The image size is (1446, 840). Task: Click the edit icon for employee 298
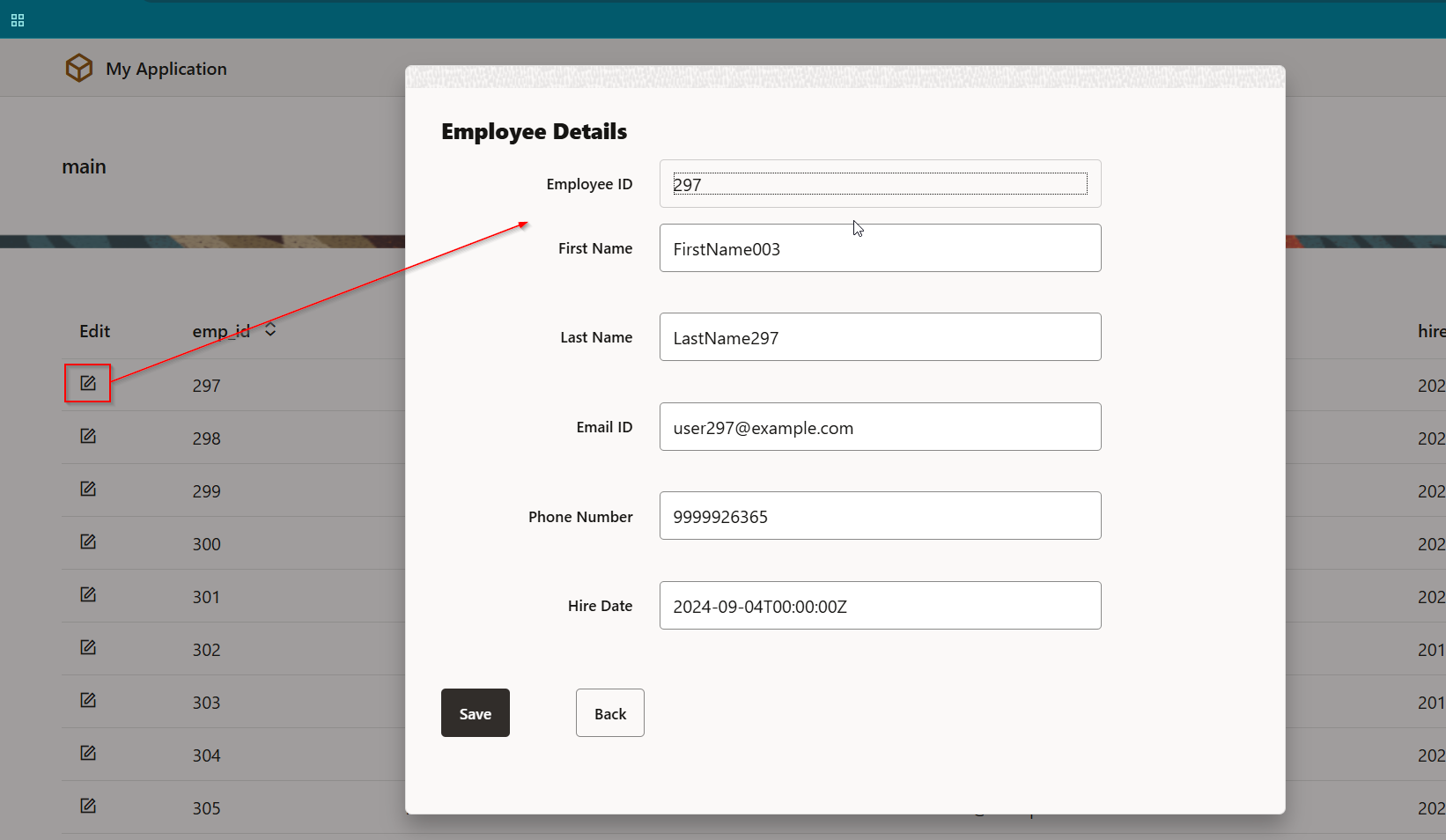[x=88, y=436]
